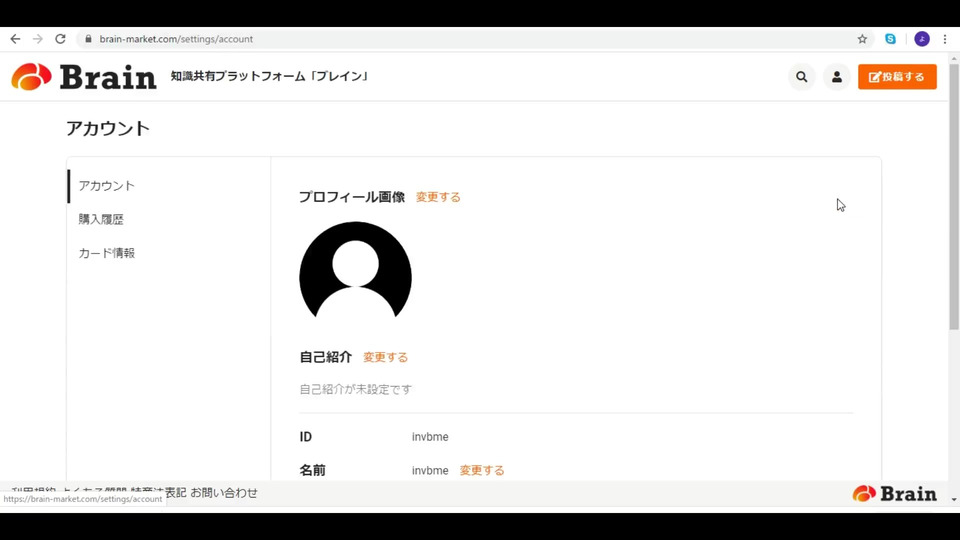The height and width of the screenshot is (540, 960).
Task: Click the 知識共有プラットフォーム tagline text
Action: pos(269,77)
